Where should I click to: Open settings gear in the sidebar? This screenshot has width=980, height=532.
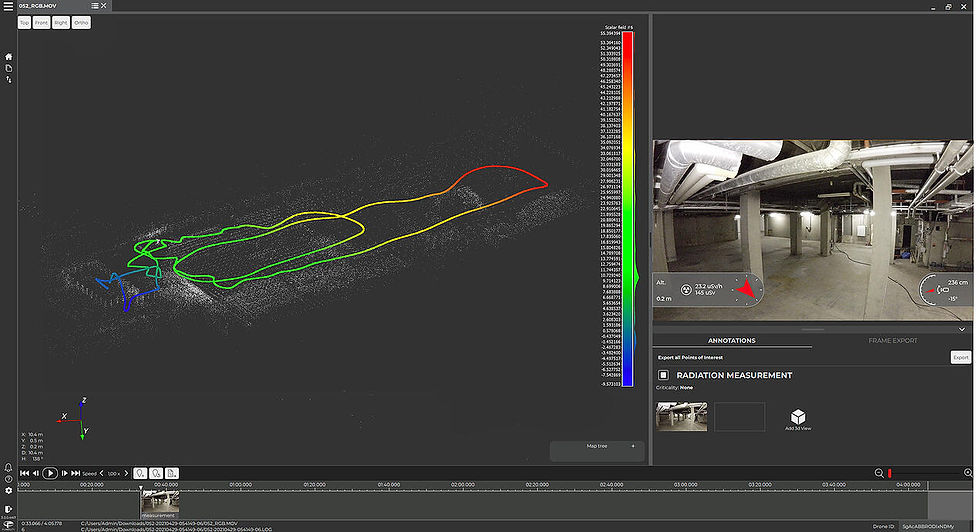pyautogui.click(x=9, y=491)
